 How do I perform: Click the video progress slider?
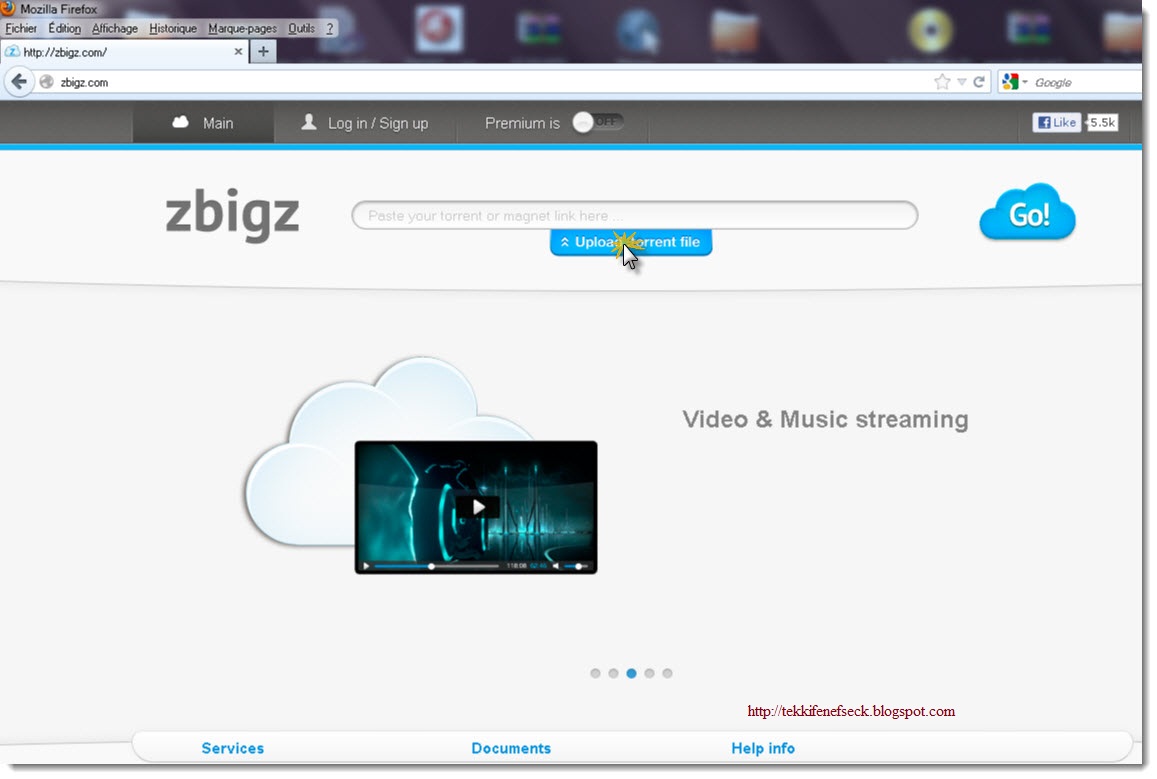point(436,567)
